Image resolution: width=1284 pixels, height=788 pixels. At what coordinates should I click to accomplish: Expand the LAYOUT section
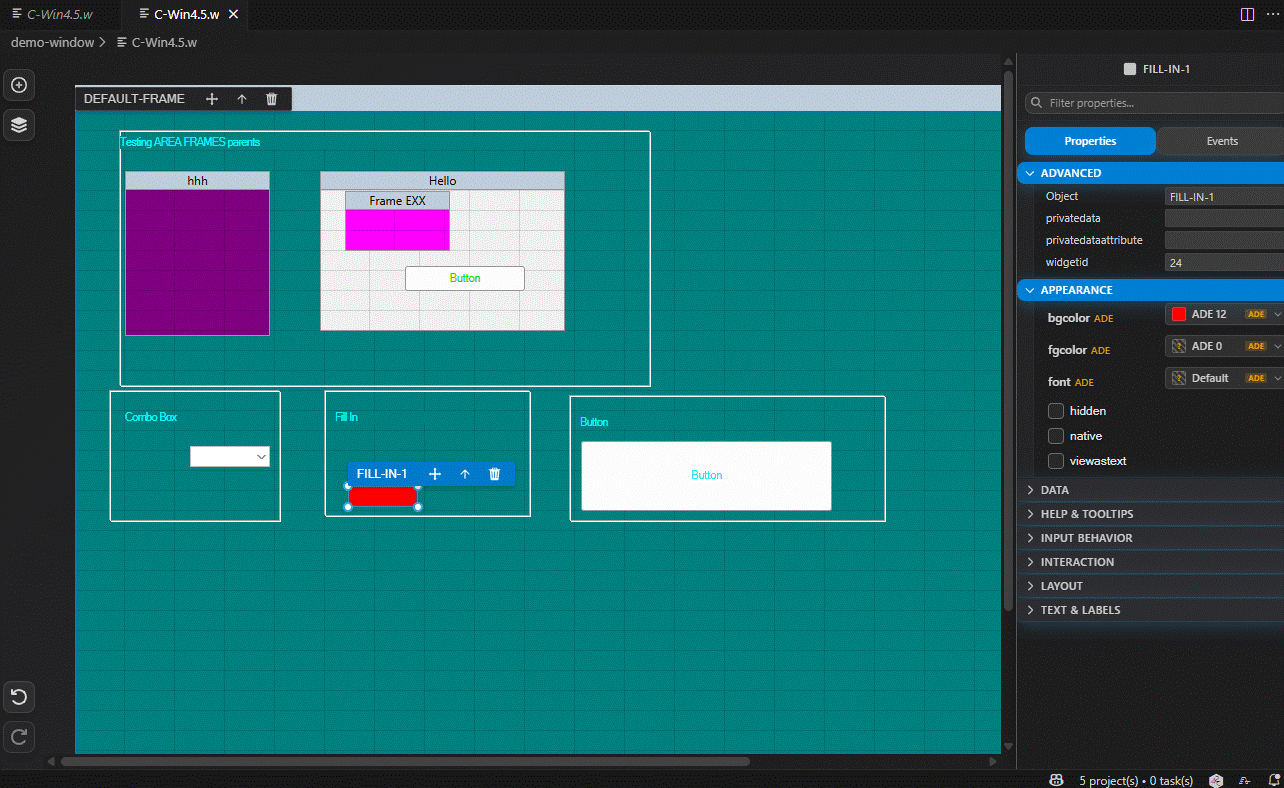(x=1061, y=586)
